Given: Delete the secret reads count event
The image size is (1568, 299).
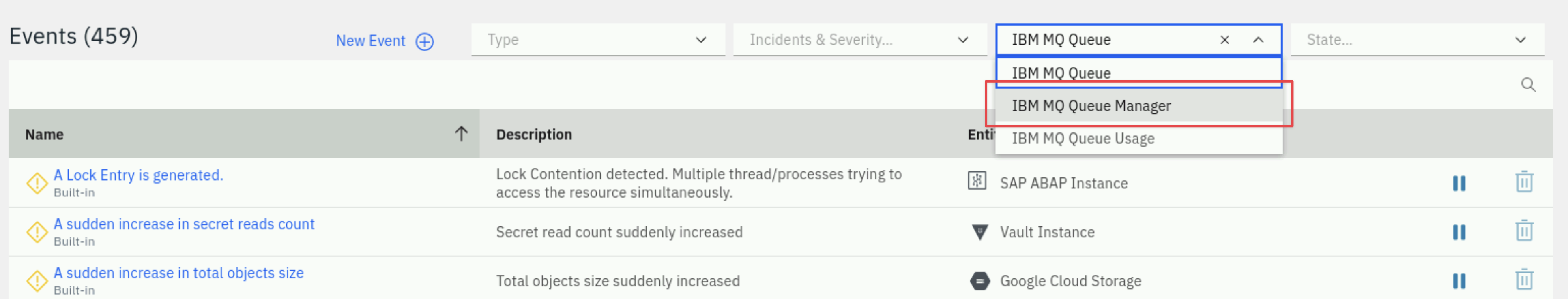Looking at the screenshot, I should (x=1523, y=231).
